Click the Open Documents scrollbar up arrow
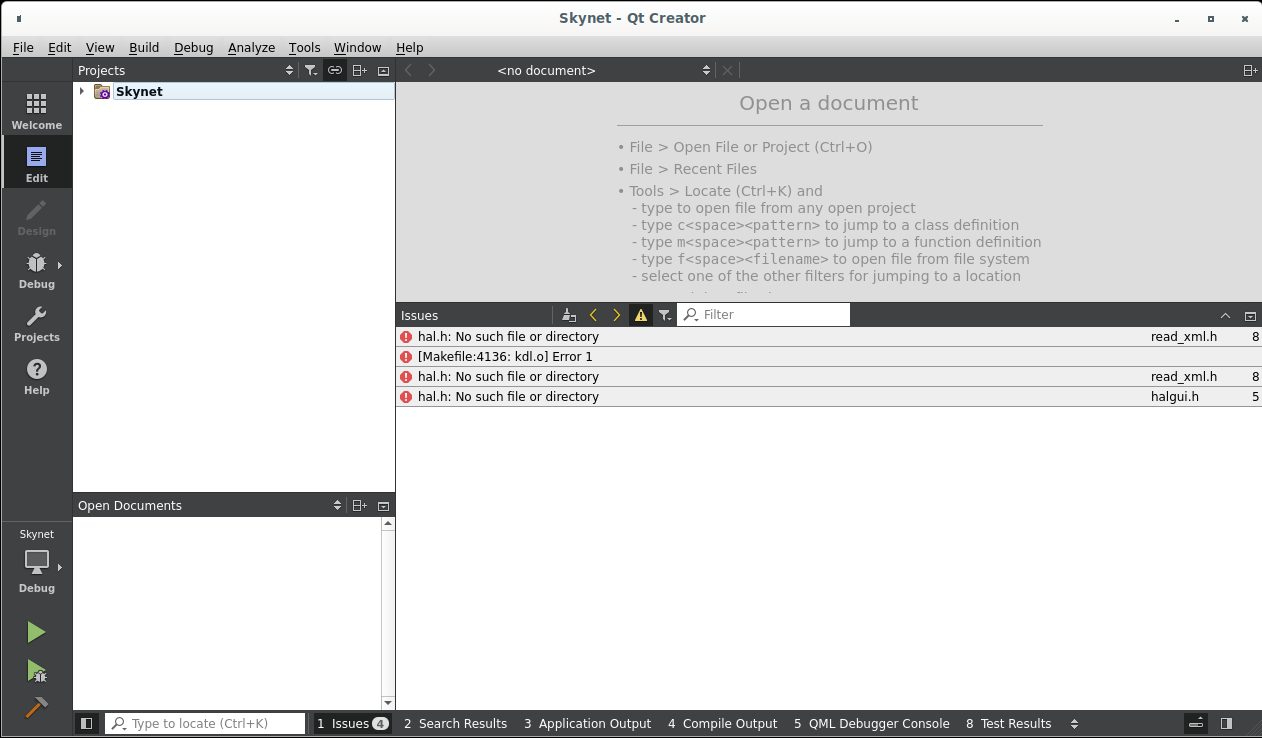Image resolution: width=1262 pixels, height=738 pixels. tap(388, 524)
